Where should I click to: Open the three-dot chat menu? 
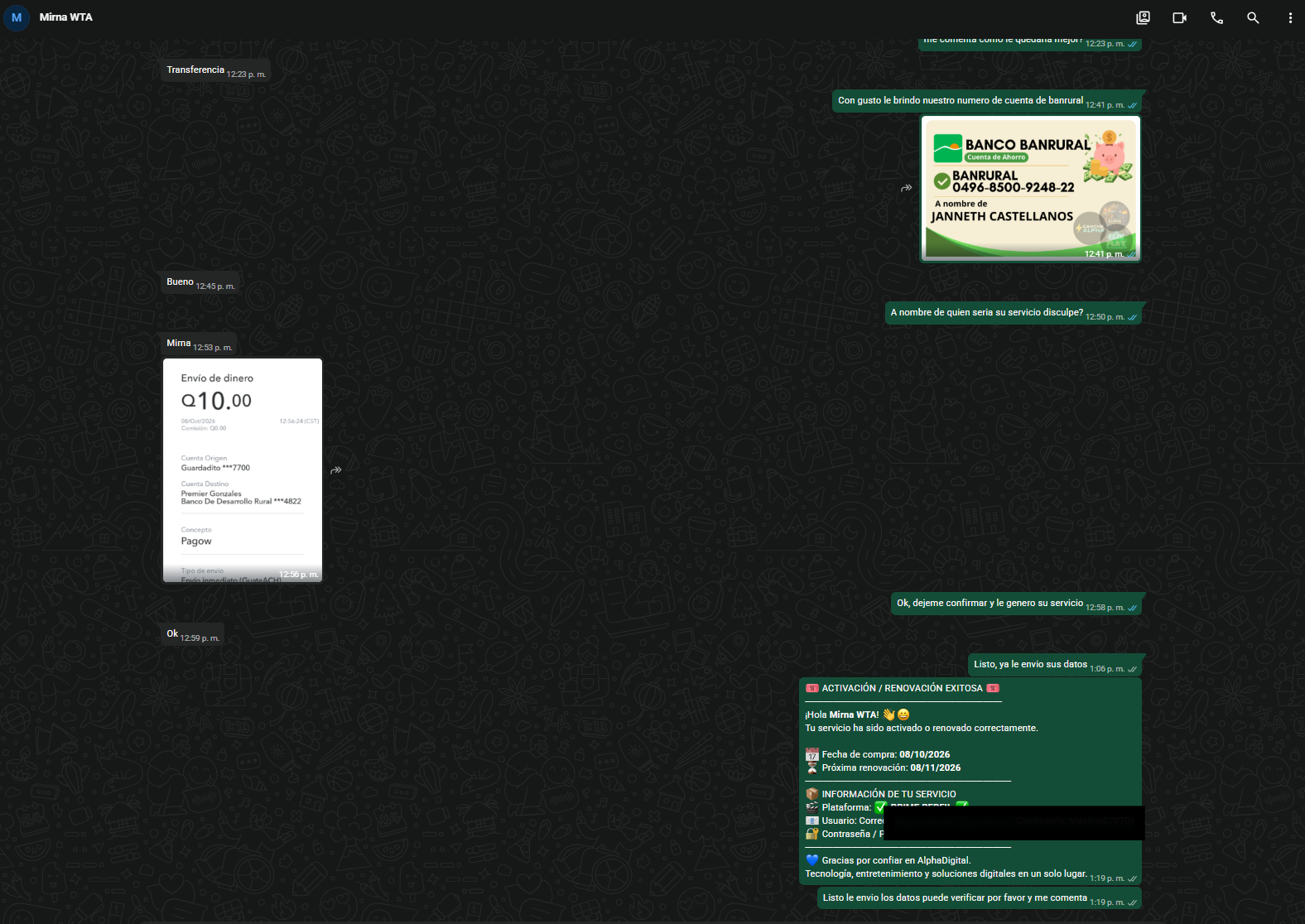point(1290,17)
